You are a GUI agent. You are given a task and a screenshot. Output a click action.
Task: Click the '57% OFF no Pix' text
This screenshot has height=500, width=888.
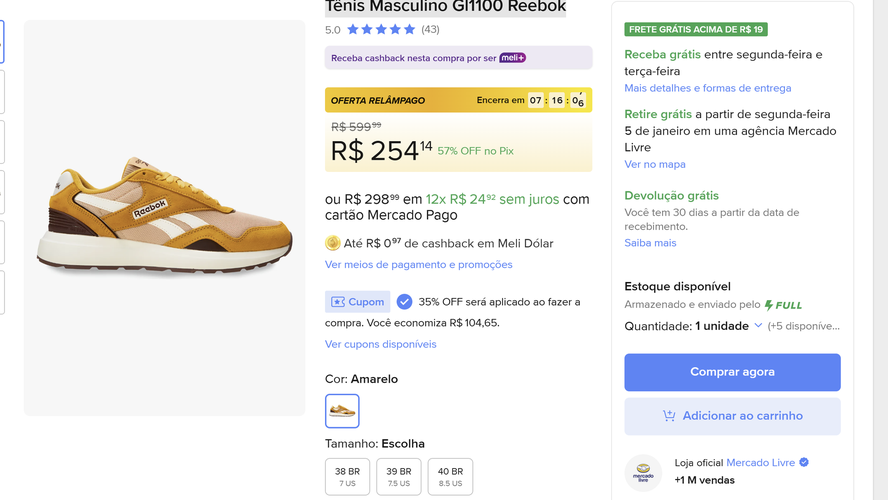tap(475, 151)
